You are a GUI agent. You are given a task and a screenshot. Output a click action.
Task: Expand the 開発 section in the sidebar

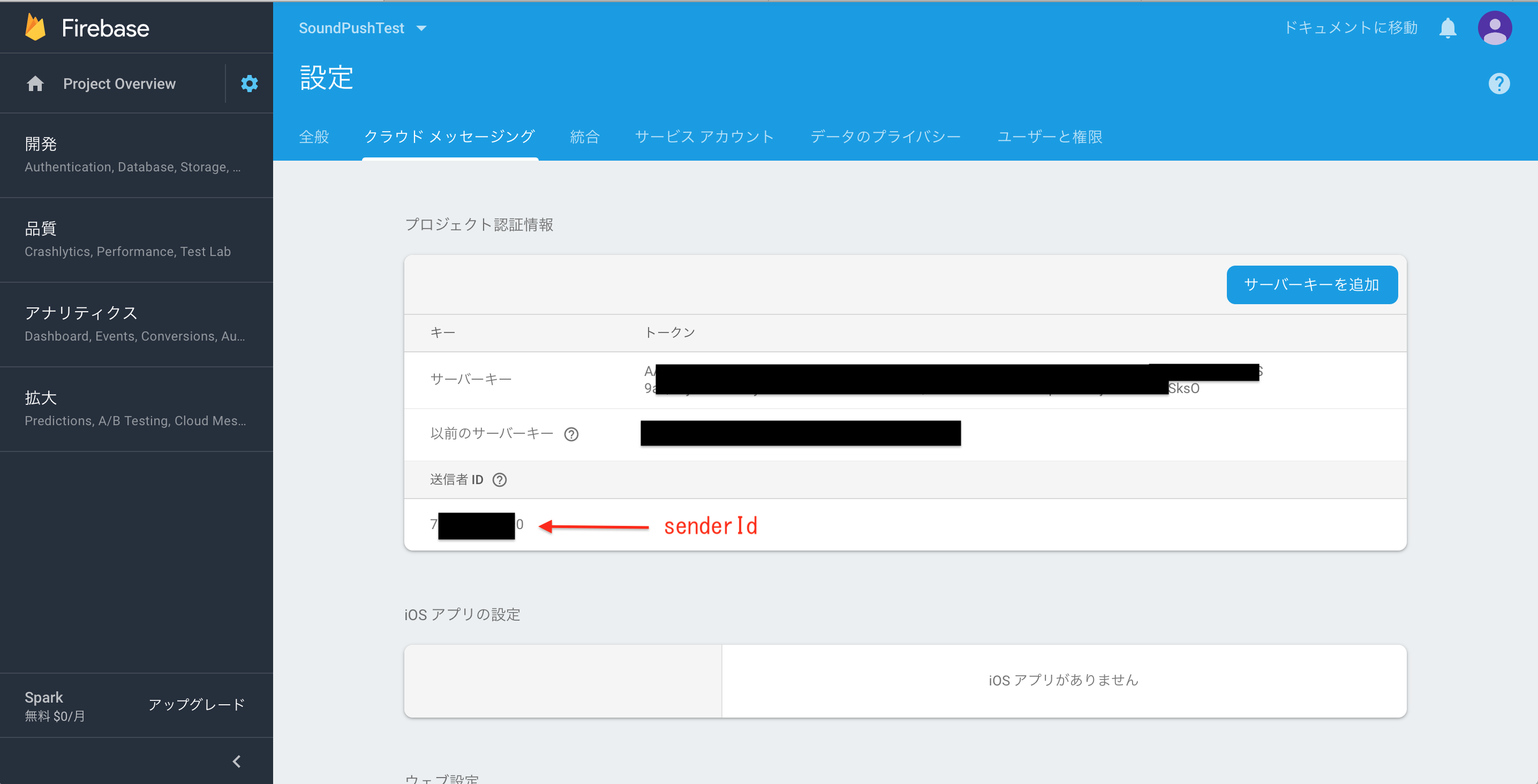coord(40,144)
